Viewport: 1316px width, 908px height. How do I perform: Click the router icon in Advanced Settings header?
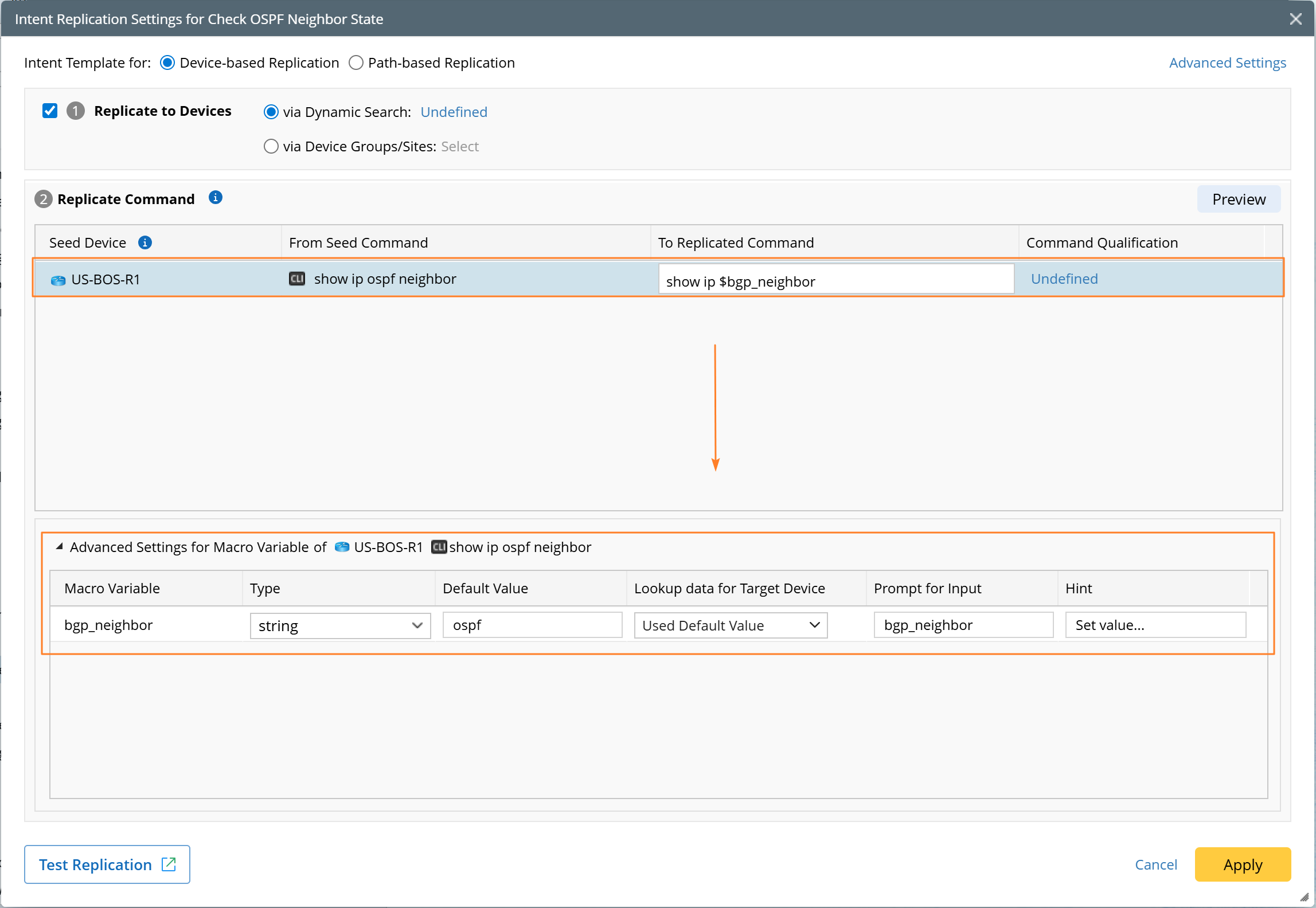(x=342, y=547)
